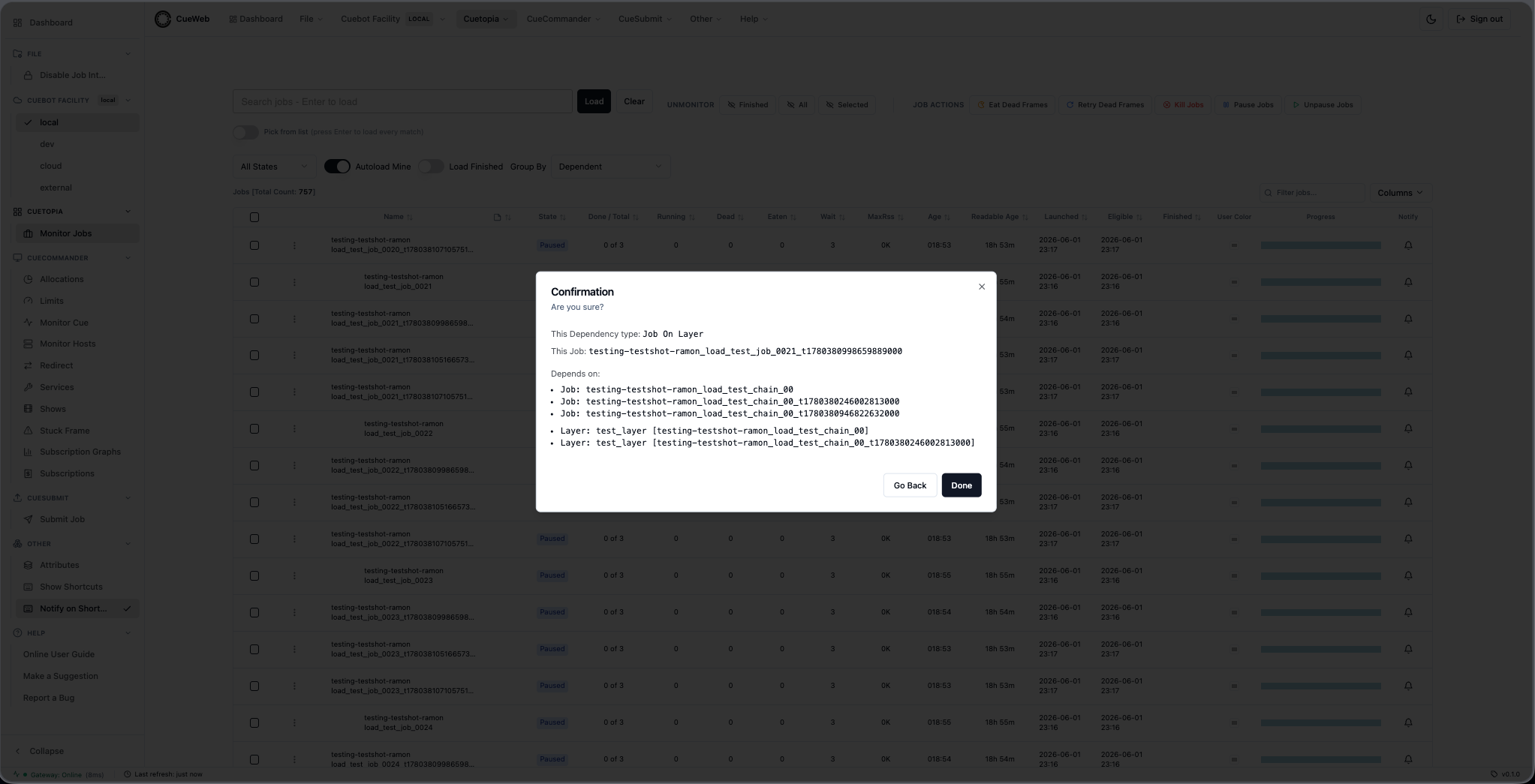Open Monitor Jobs in sidebar
The image size is (1535, 784).
[x=77, y=233]
